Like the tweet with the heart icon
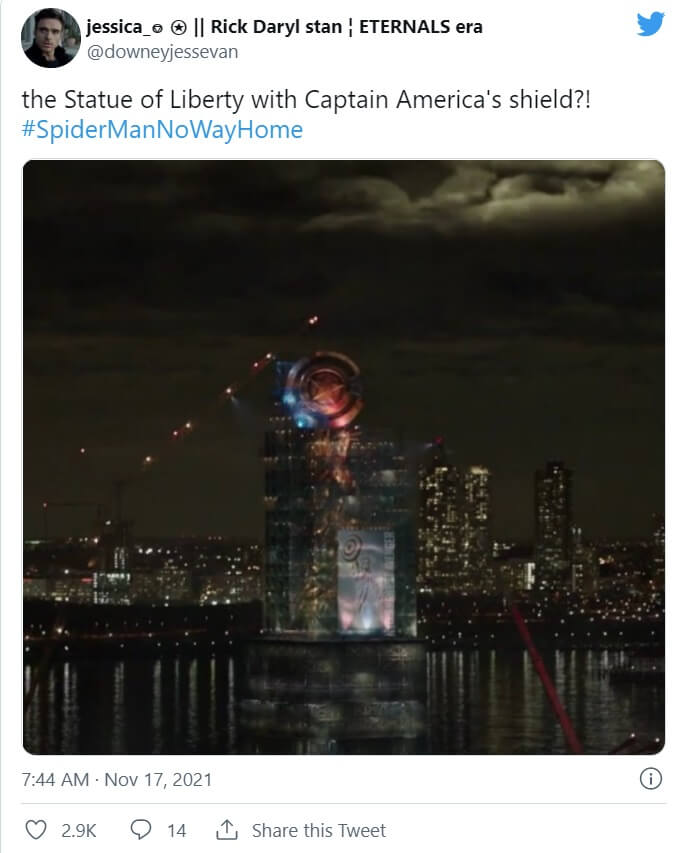The image size is (682, 853). coord(36,830)
